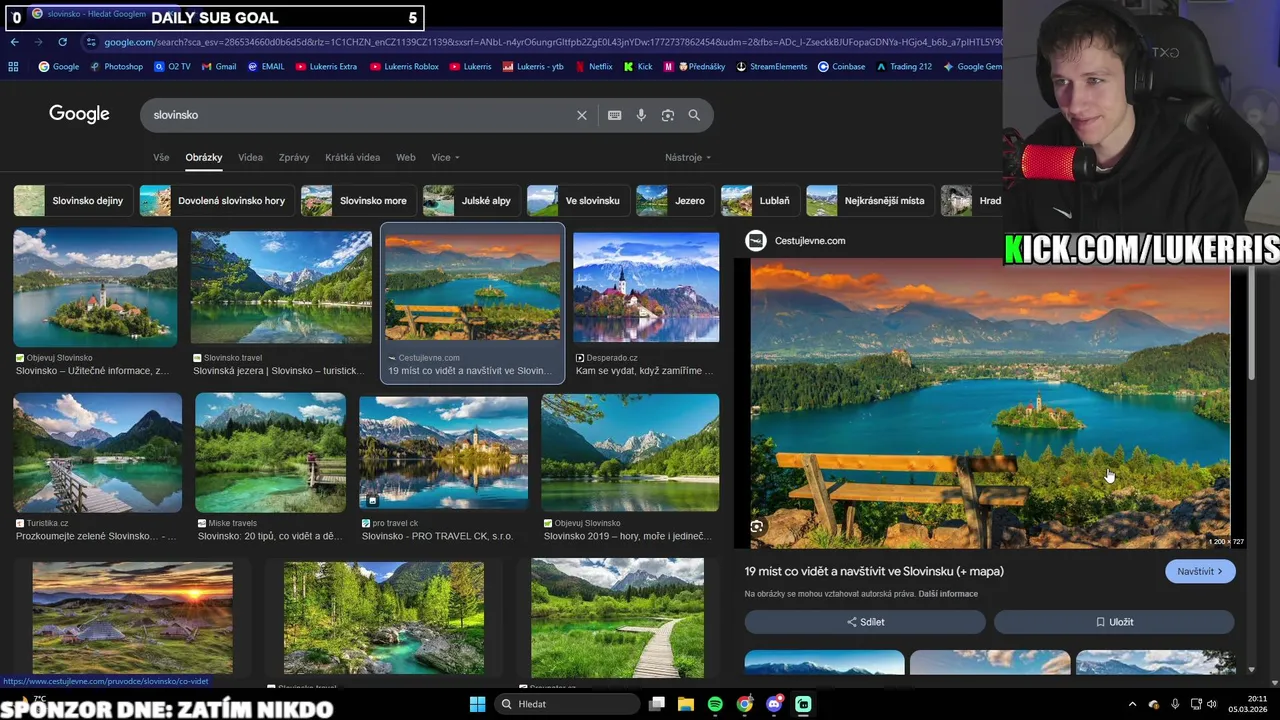1280x720 pixels.
Task: Switch to the Vše results tab
Action: pyautogui.click(x=161, y=157)
